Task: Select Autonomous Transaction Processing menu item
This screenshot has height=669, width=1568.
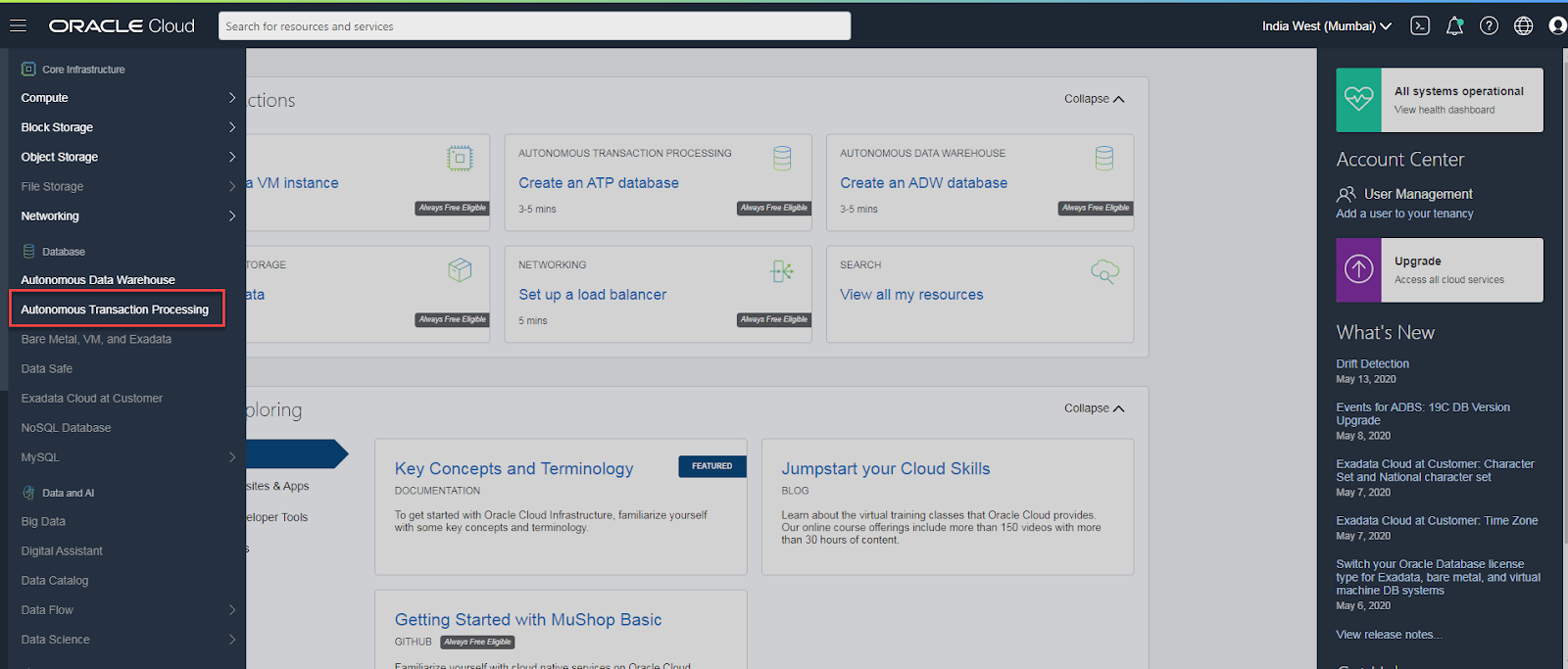Action: click(116, 310)
